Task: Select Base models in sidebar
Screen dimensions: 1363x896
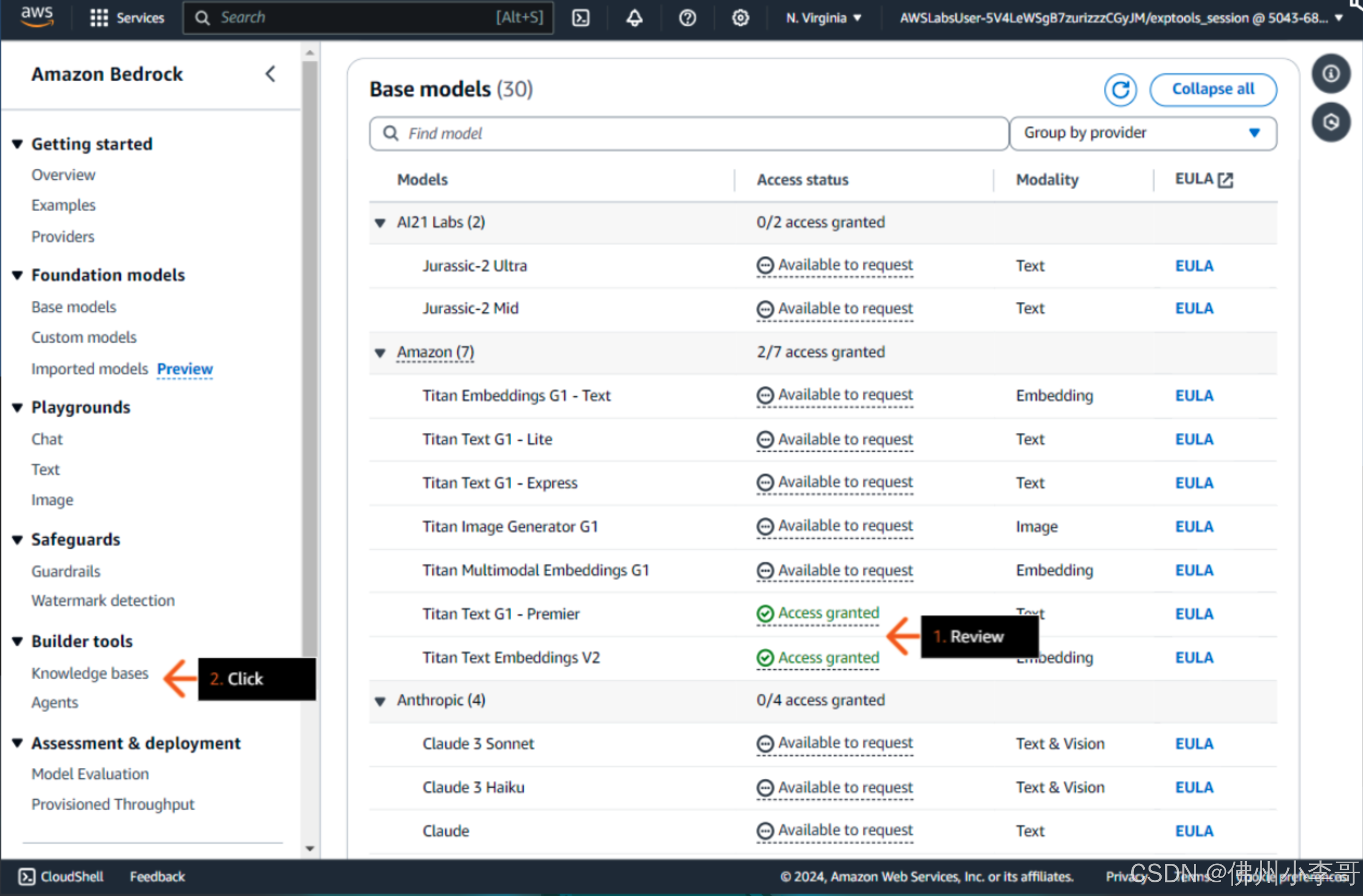Action: pos(73,307)
